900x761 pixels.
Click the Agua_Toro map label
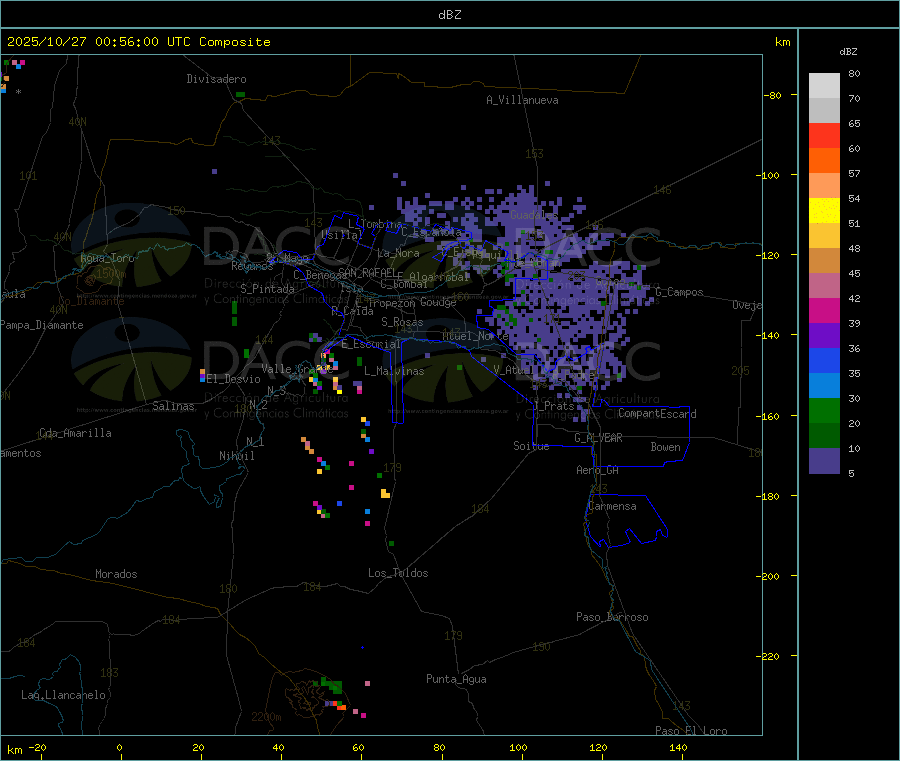tap(107, 258)
